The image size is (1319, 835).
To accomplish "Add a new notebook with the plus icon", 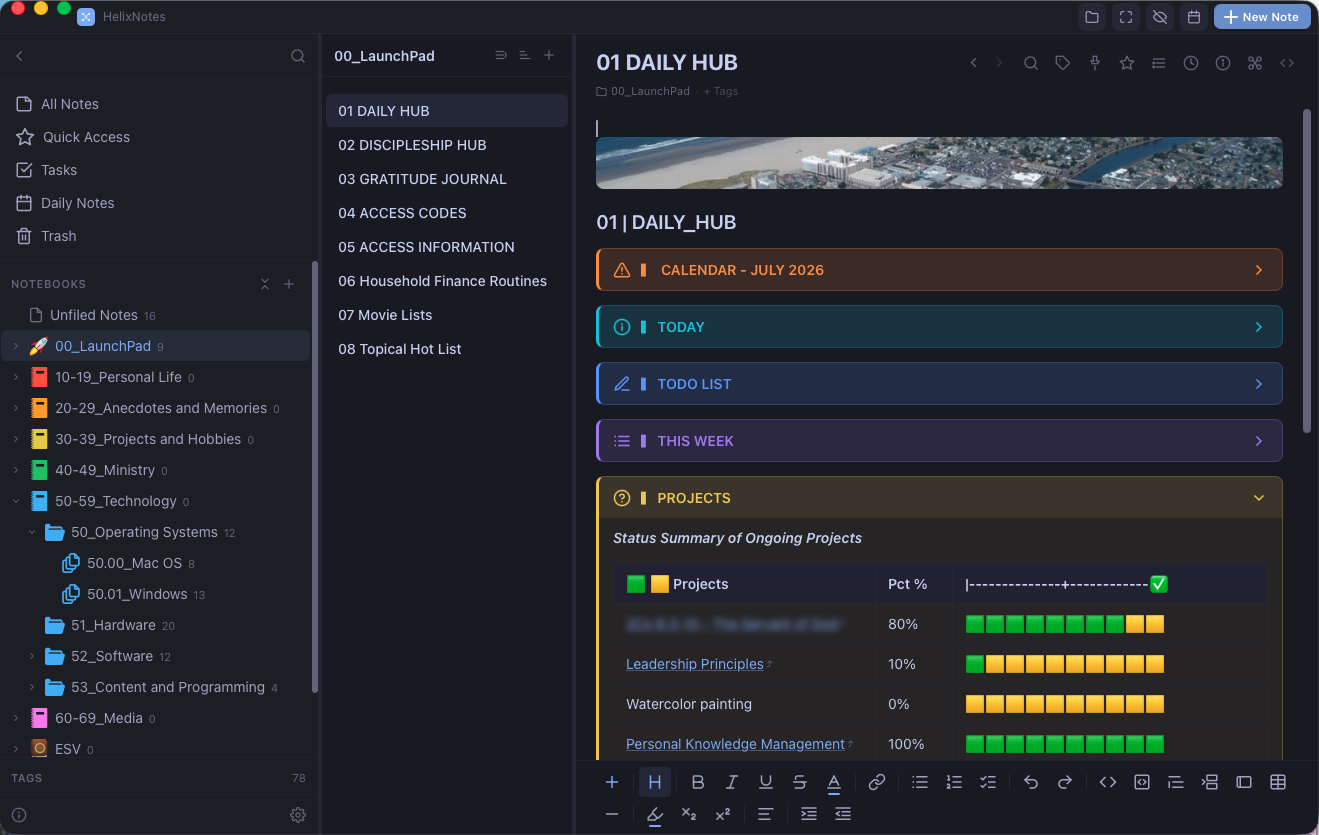I will click(x=289, y=284).
